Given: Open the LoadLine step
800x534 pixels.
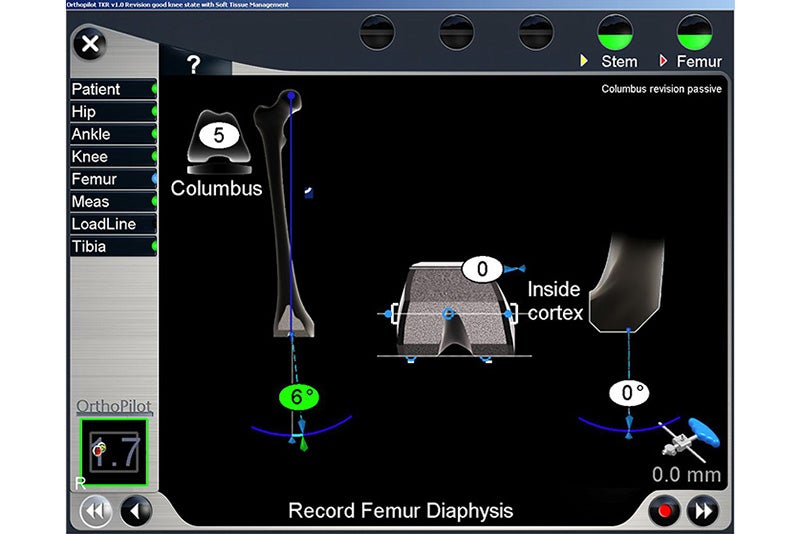Looking at the screenshot, I should click(113, 224).
